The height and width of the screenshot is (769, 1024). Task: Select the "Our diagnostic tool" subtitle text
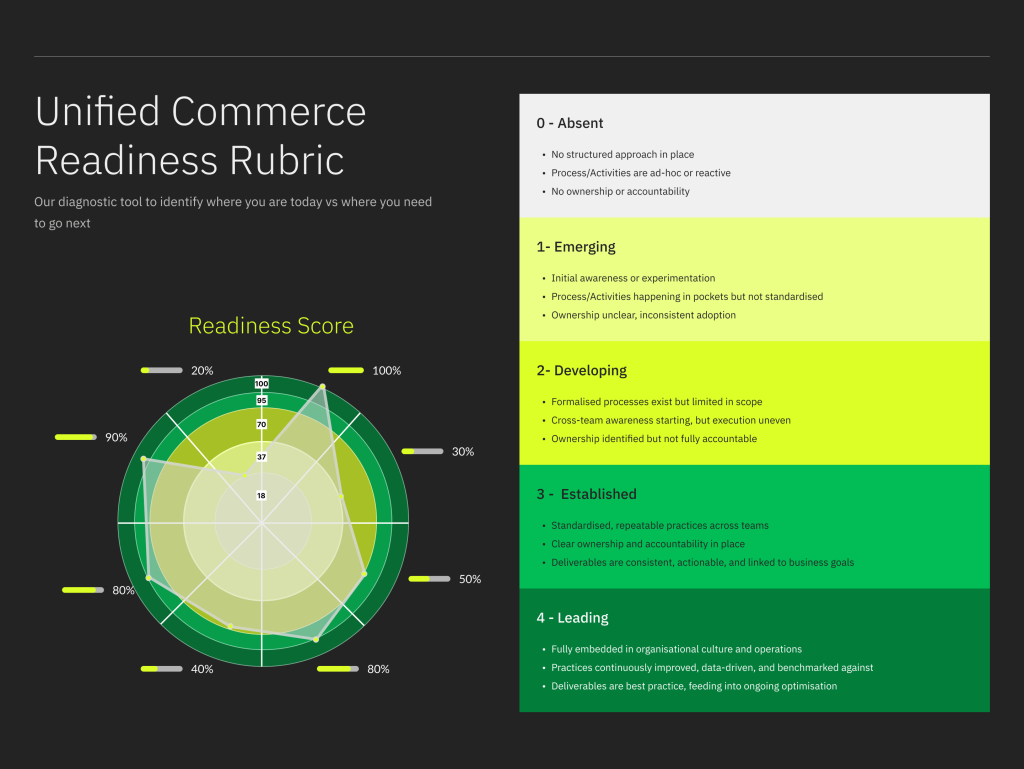pyautogui.click(x=233, y=212)
